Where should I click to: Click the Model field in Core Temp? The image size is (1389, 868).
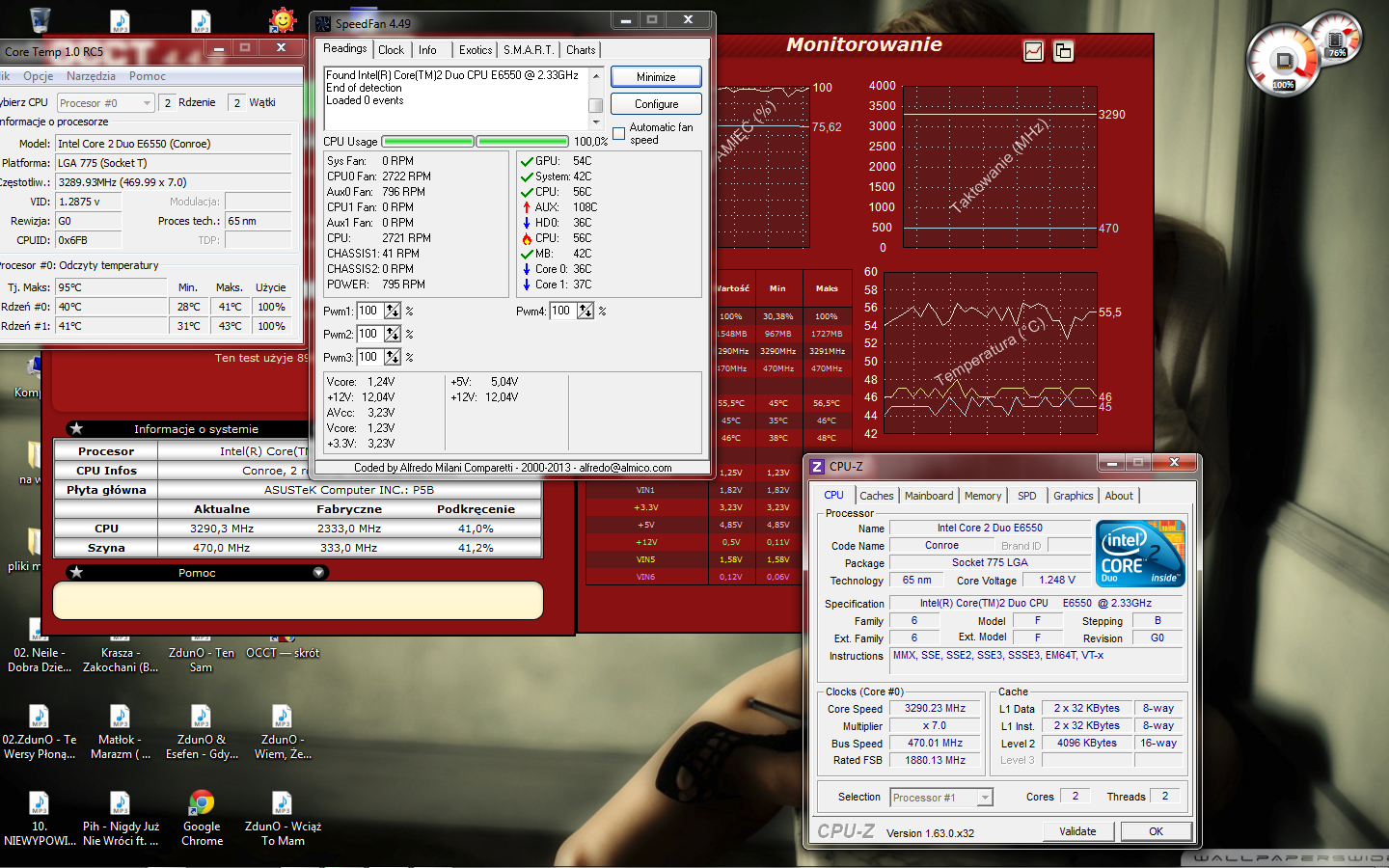click(174, 144)
